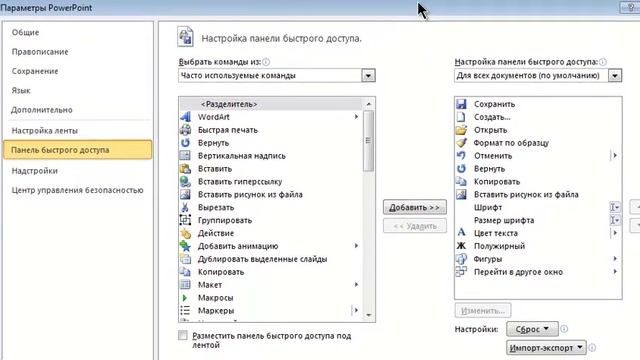Image resolution: width=640 pixels, height=360 pixels.
Task: Click the 'Добавить >>' button
Action: pos(415,207)
